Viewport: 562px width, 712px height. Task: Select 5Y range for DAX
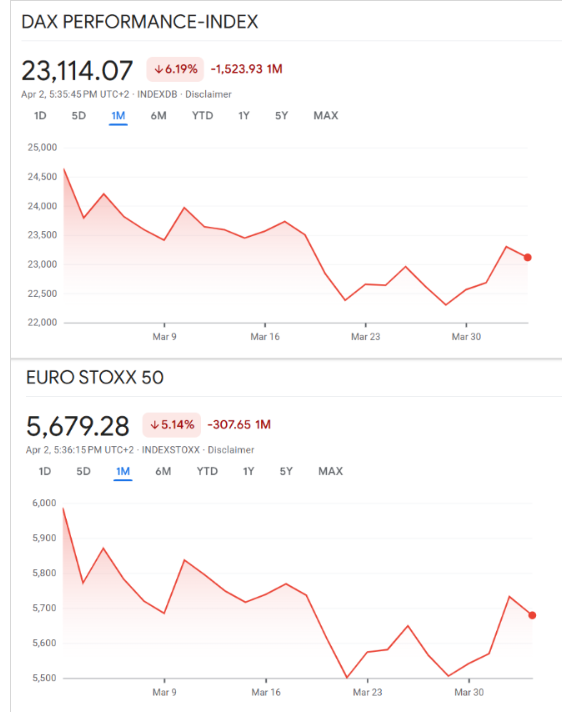pos(281,115)
